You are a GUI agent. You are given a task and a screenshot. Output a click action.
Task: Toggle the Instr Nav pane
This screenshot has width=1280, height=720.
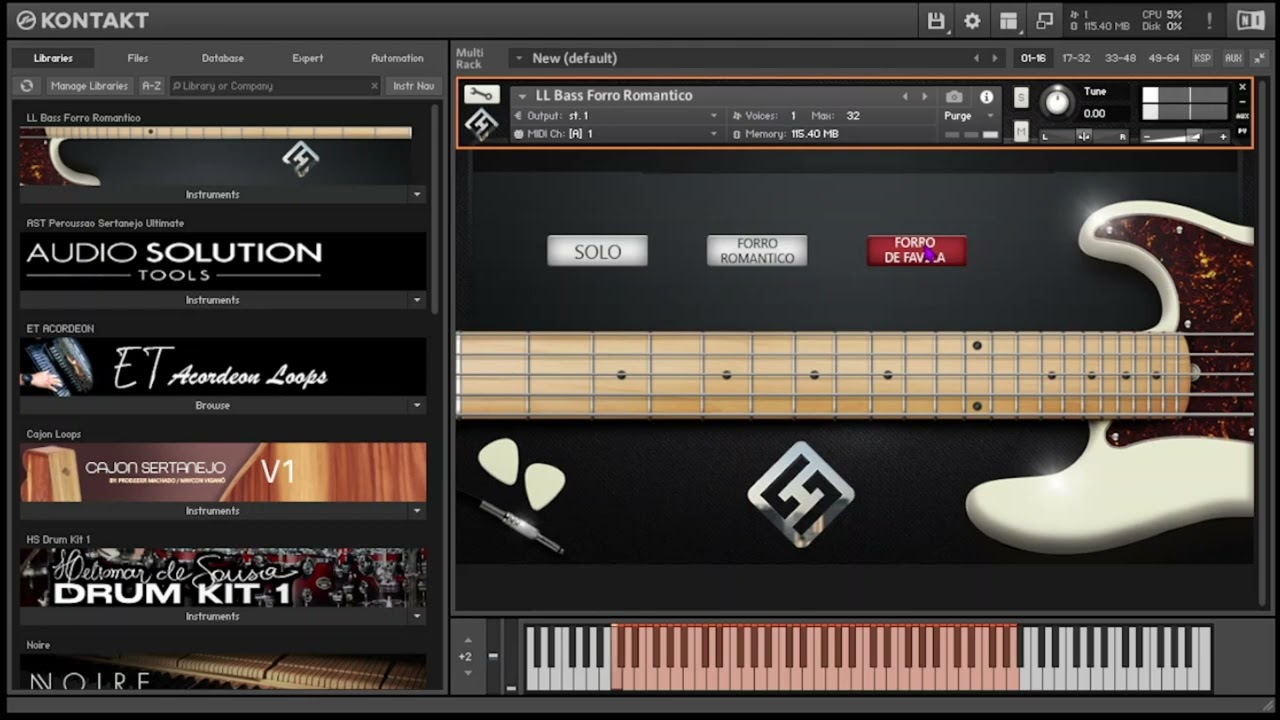[x=413, y=86]
